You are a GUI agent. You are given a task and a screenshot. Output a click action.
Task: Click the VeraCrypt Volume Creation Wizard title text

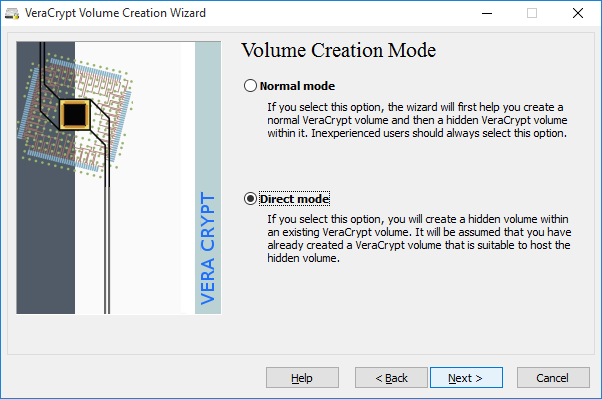coord(115,13)
